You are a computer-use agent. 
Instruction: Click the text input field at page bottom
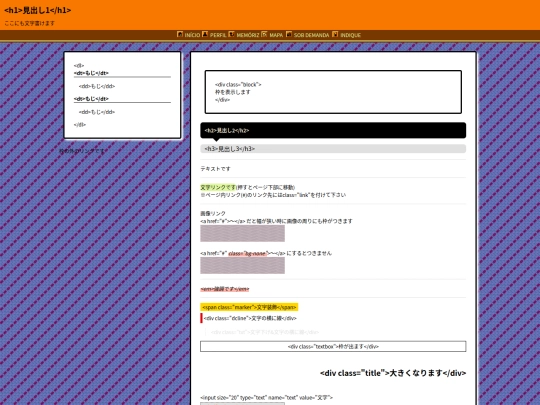tap(242, 404)
